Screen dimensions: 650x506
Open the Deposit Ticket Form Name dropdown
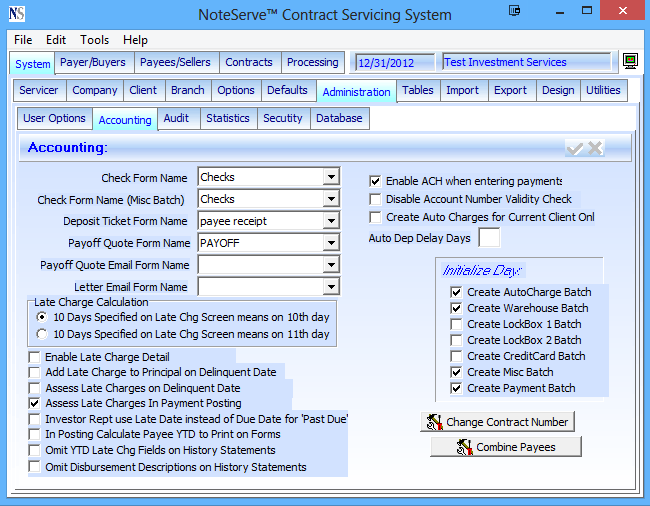pyautogui.click(x=331, y=221)
